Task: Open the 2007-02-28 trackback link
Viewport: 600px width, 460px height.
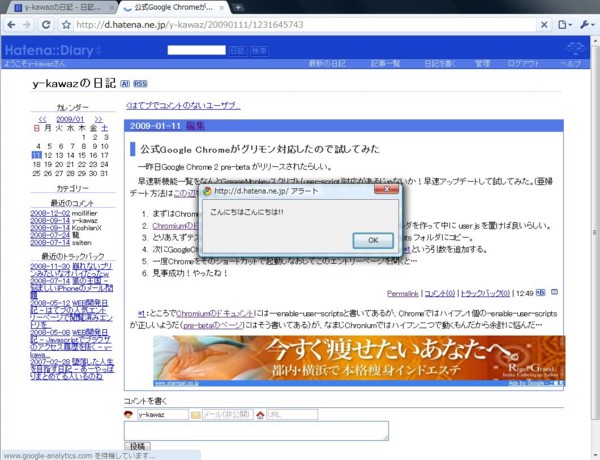Action: coord(72,369)
